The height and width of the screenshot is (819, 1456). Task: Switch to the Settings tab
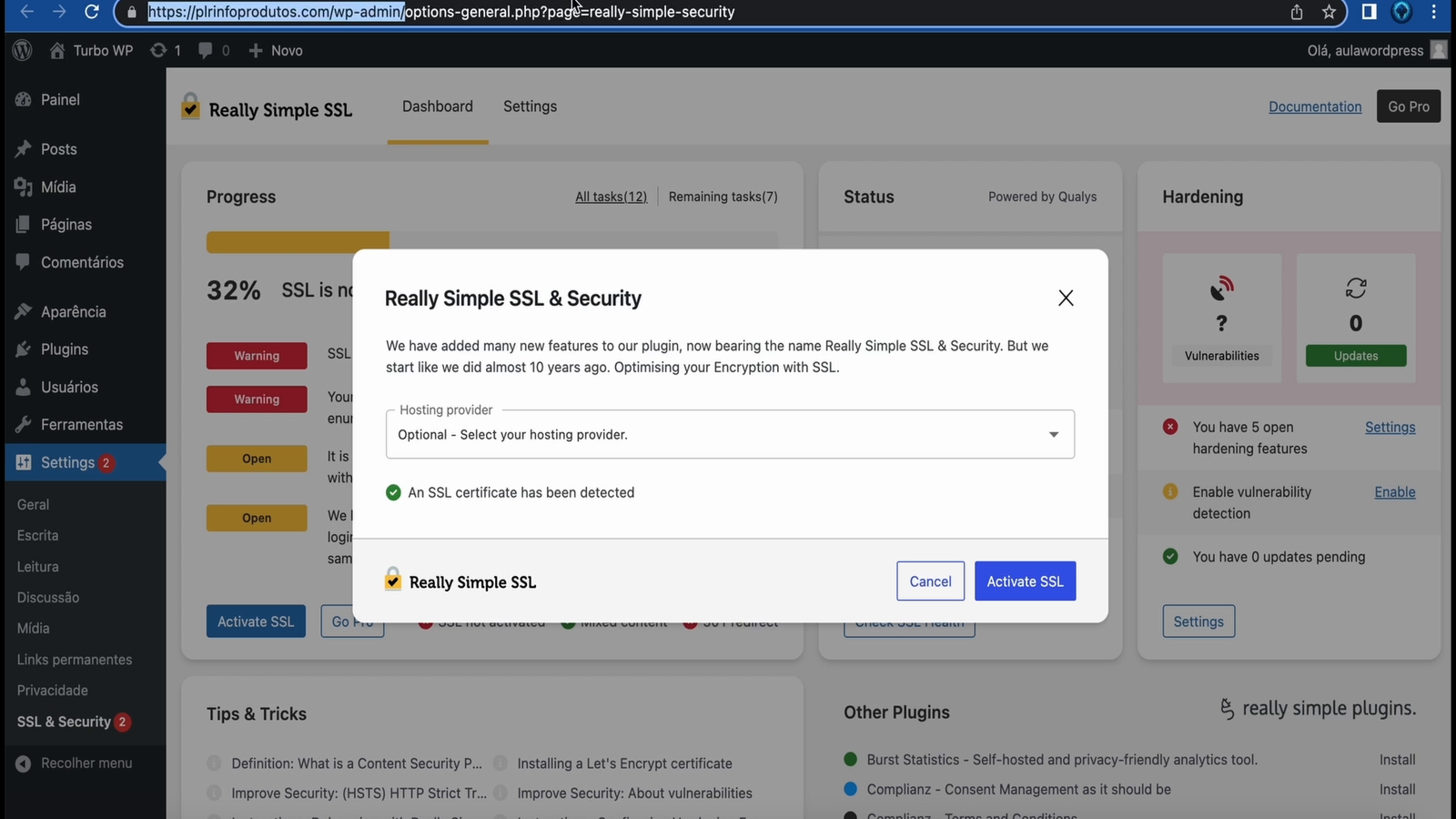(x=530, y=106)
